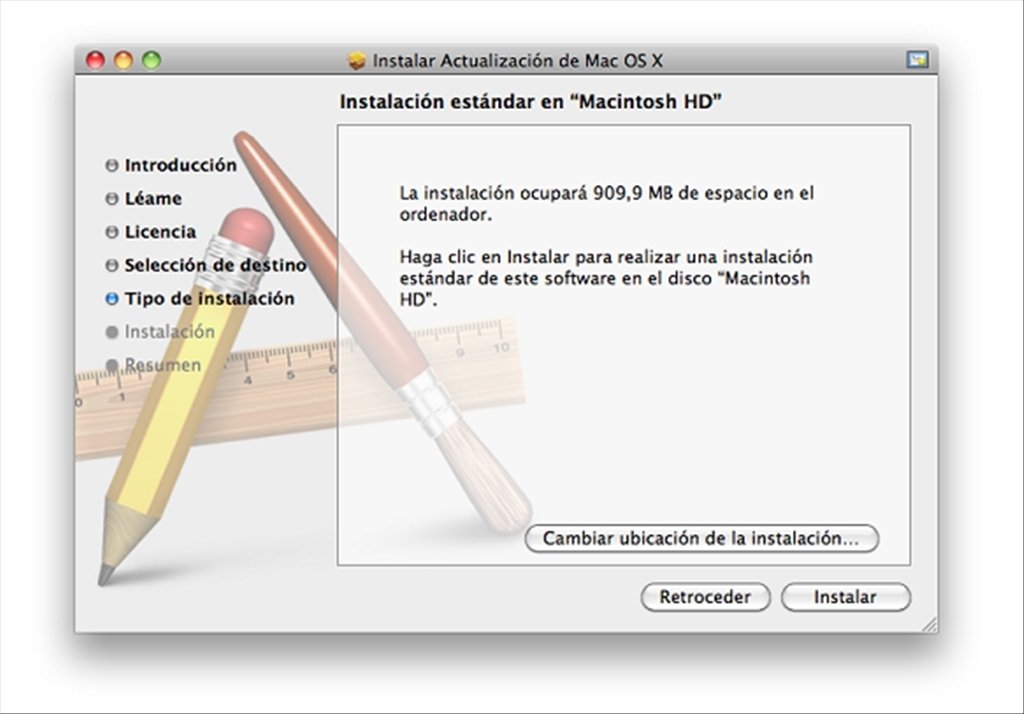The height and width of the screenshot is (714, 1024).
Task: Click the Licencia step bullet
Action: click(x=112, y=232)
